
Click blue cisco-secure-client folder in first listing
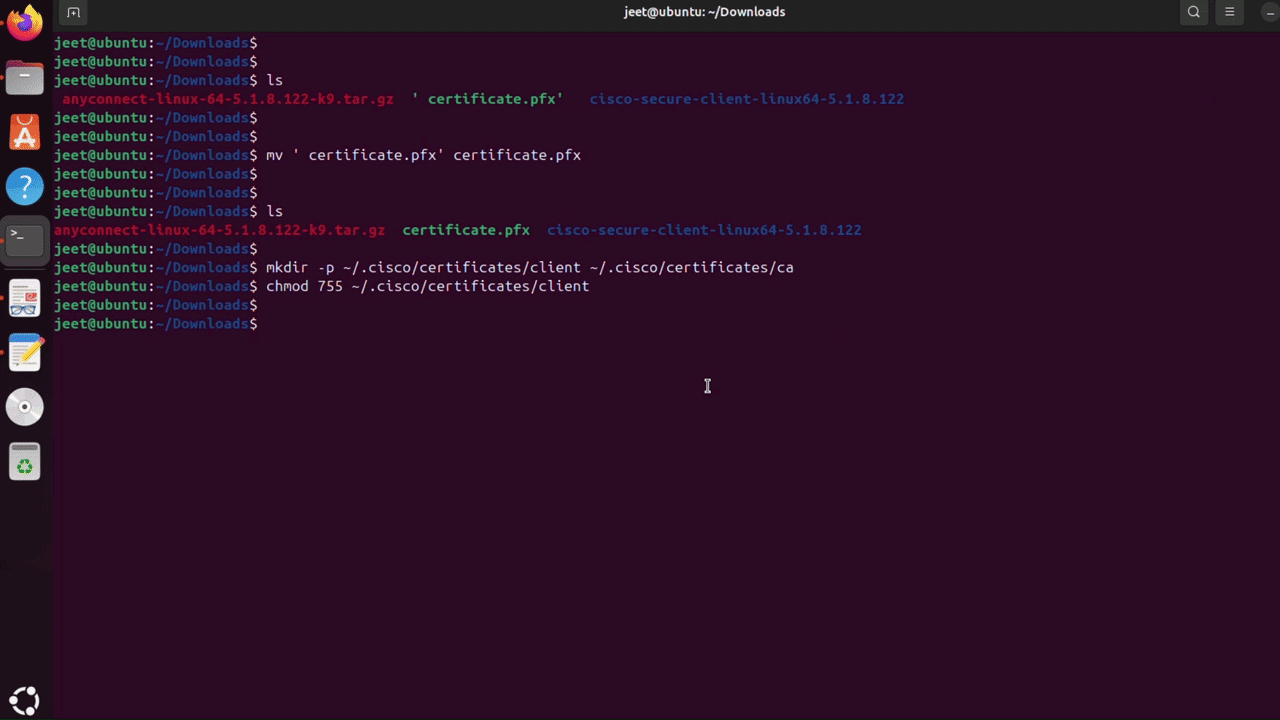click(746, 99)
